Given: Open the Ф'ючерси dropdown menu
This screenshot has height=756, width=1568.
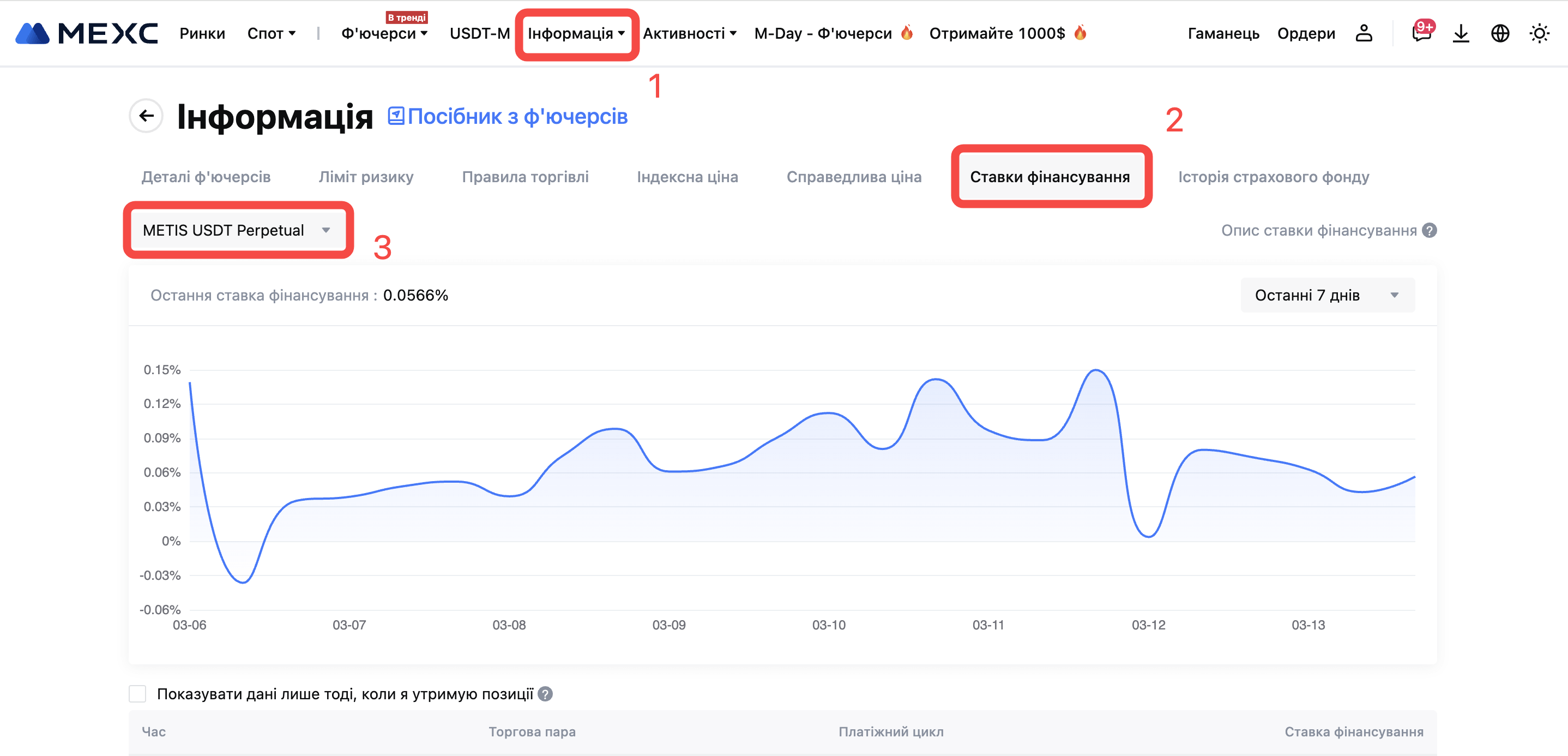Looking at the screenshot, I should [384, 33].
